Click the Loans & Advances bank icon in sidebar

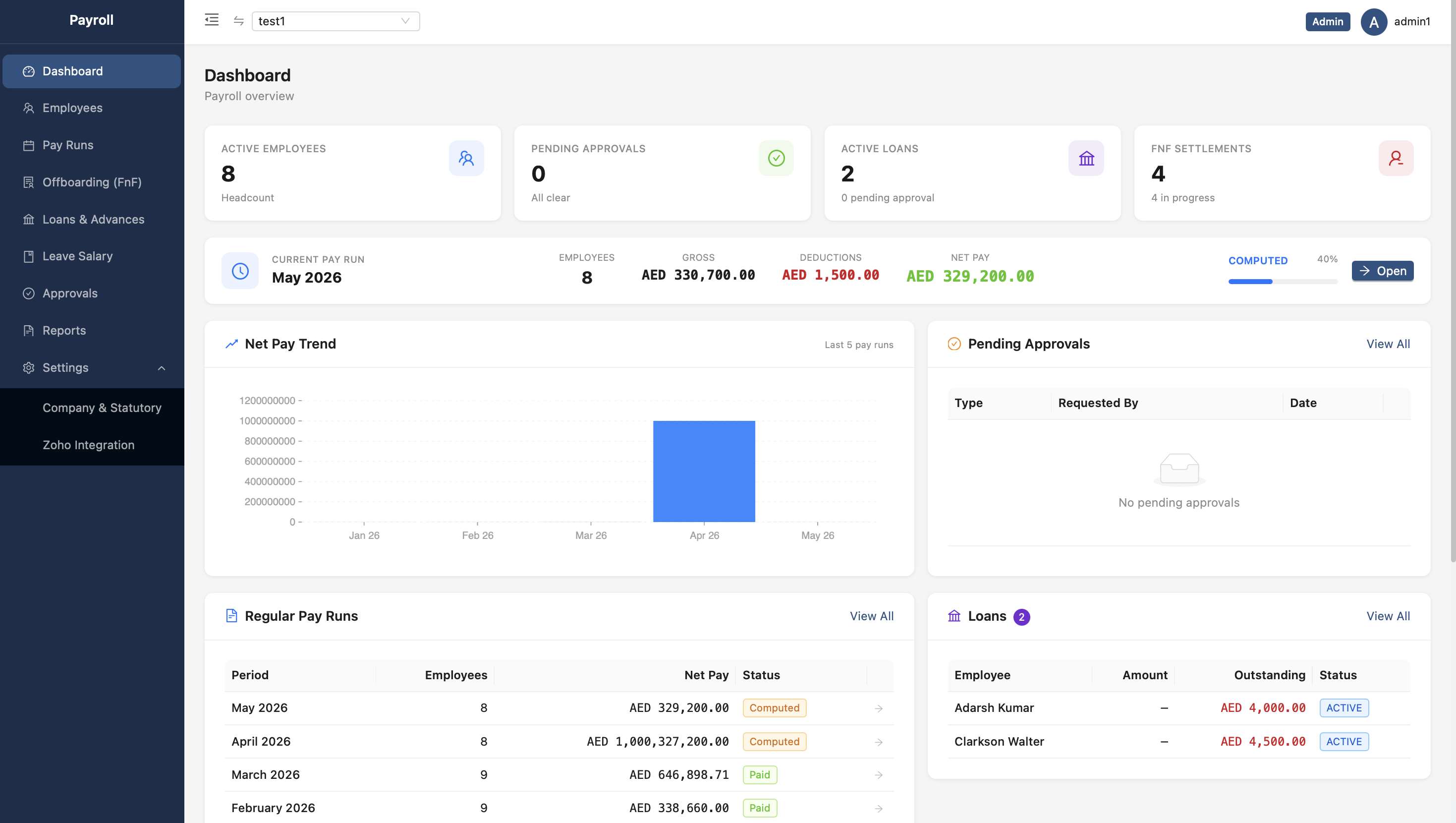28,220
